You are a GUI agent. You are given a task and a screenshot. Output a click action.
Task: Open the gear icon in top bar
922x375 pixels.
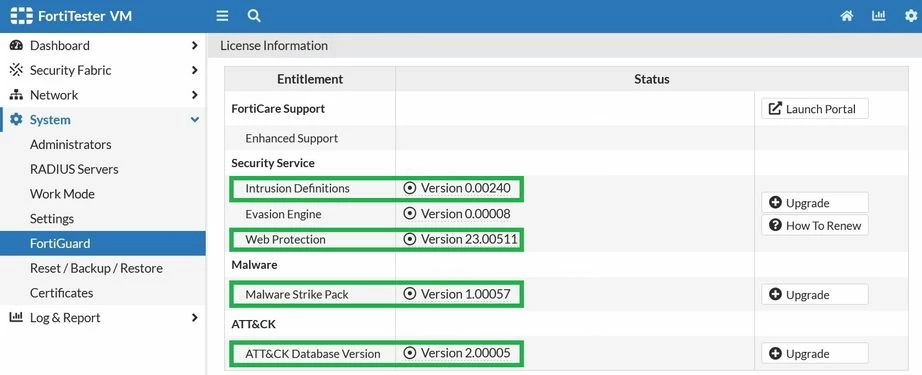coord(910,16)
